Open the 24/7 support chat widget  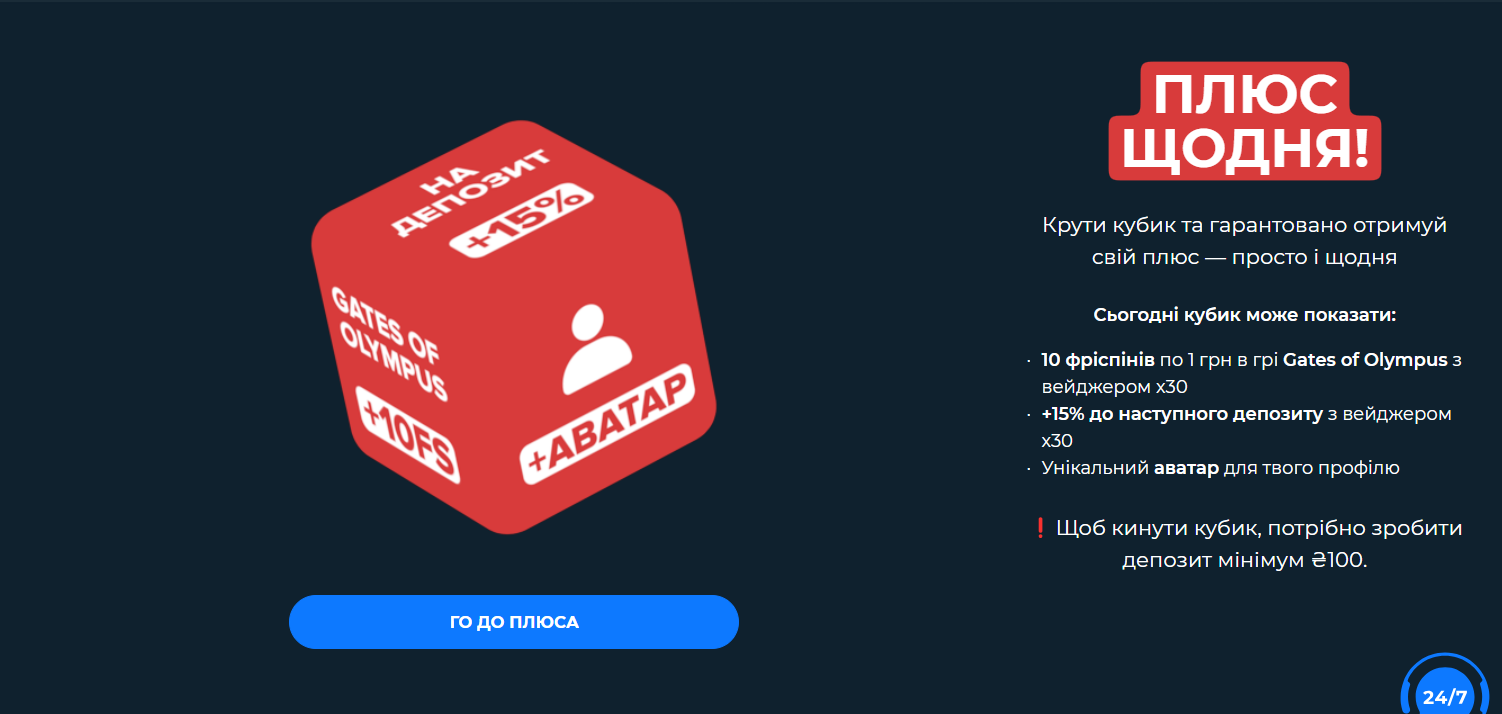(x=1446, y=690)
